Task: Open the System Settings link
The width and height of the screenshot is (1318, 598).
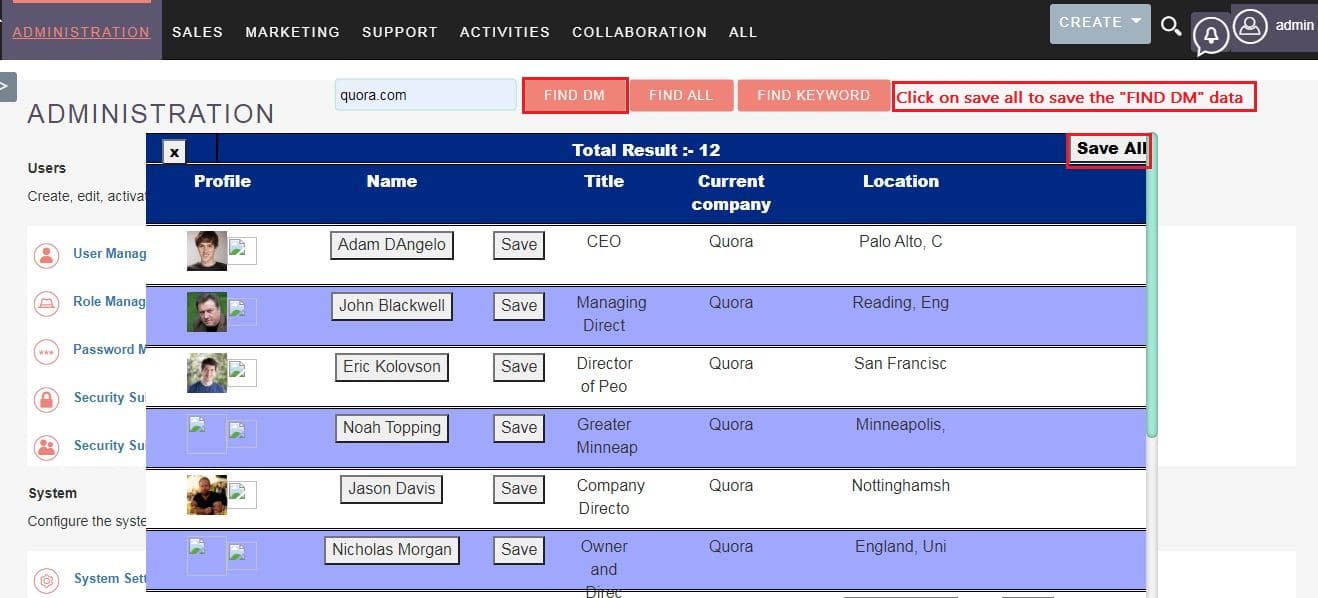Action: pos(110,579)
